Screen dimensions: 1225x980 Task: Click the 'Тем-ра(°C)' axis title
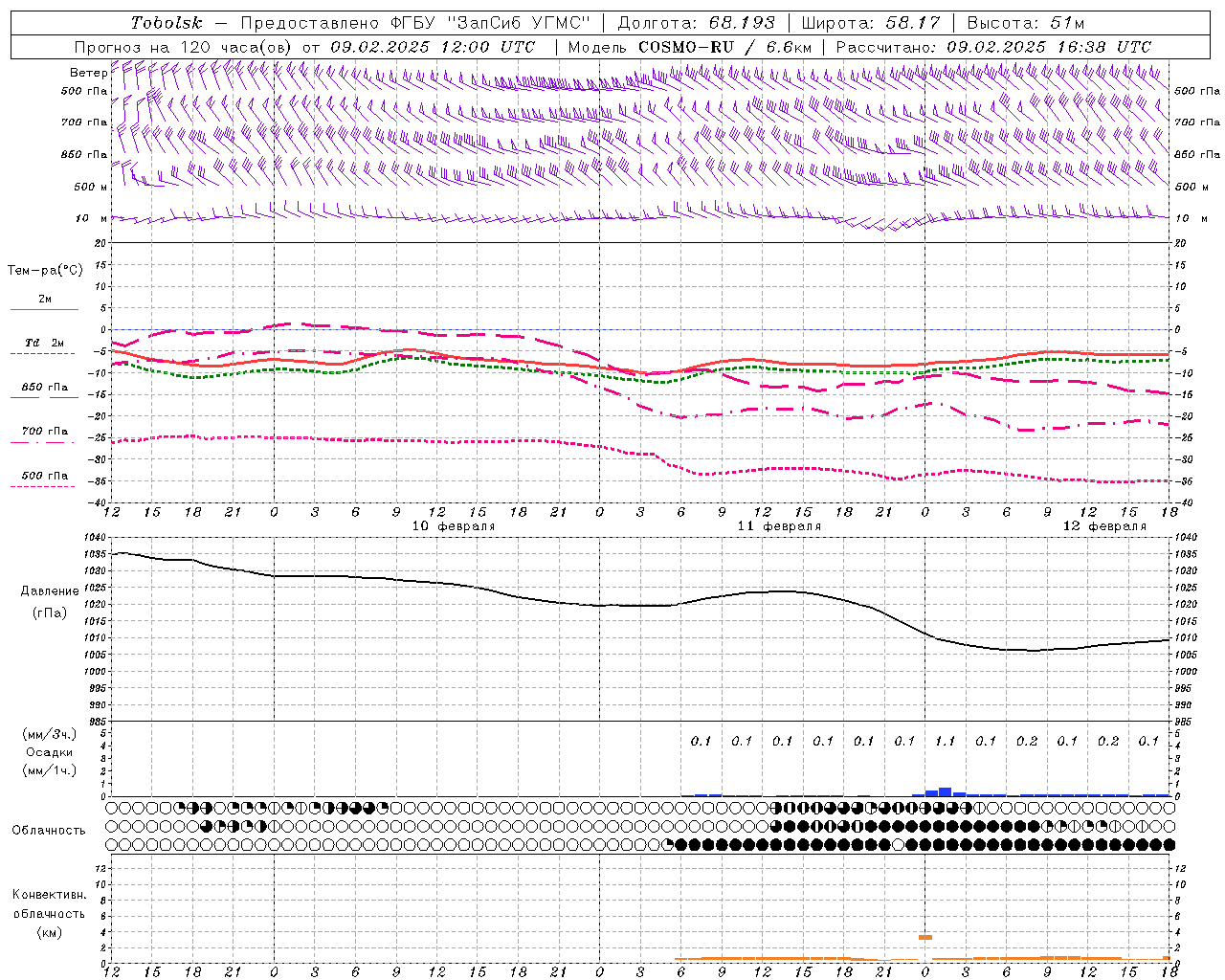click(45, 271)
